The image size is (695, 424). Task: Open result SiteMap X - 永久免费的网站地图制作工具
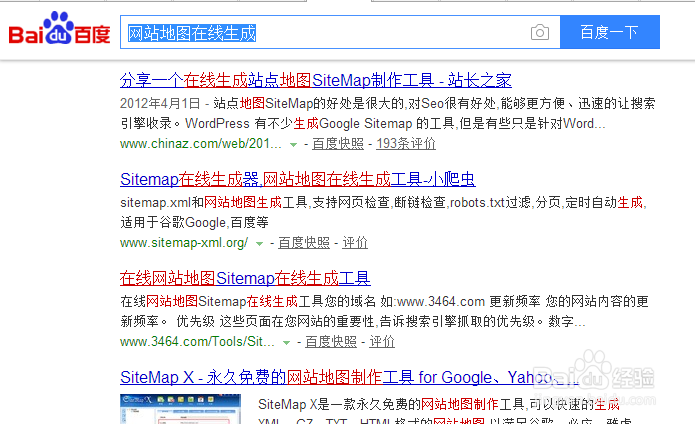[349, 377]
